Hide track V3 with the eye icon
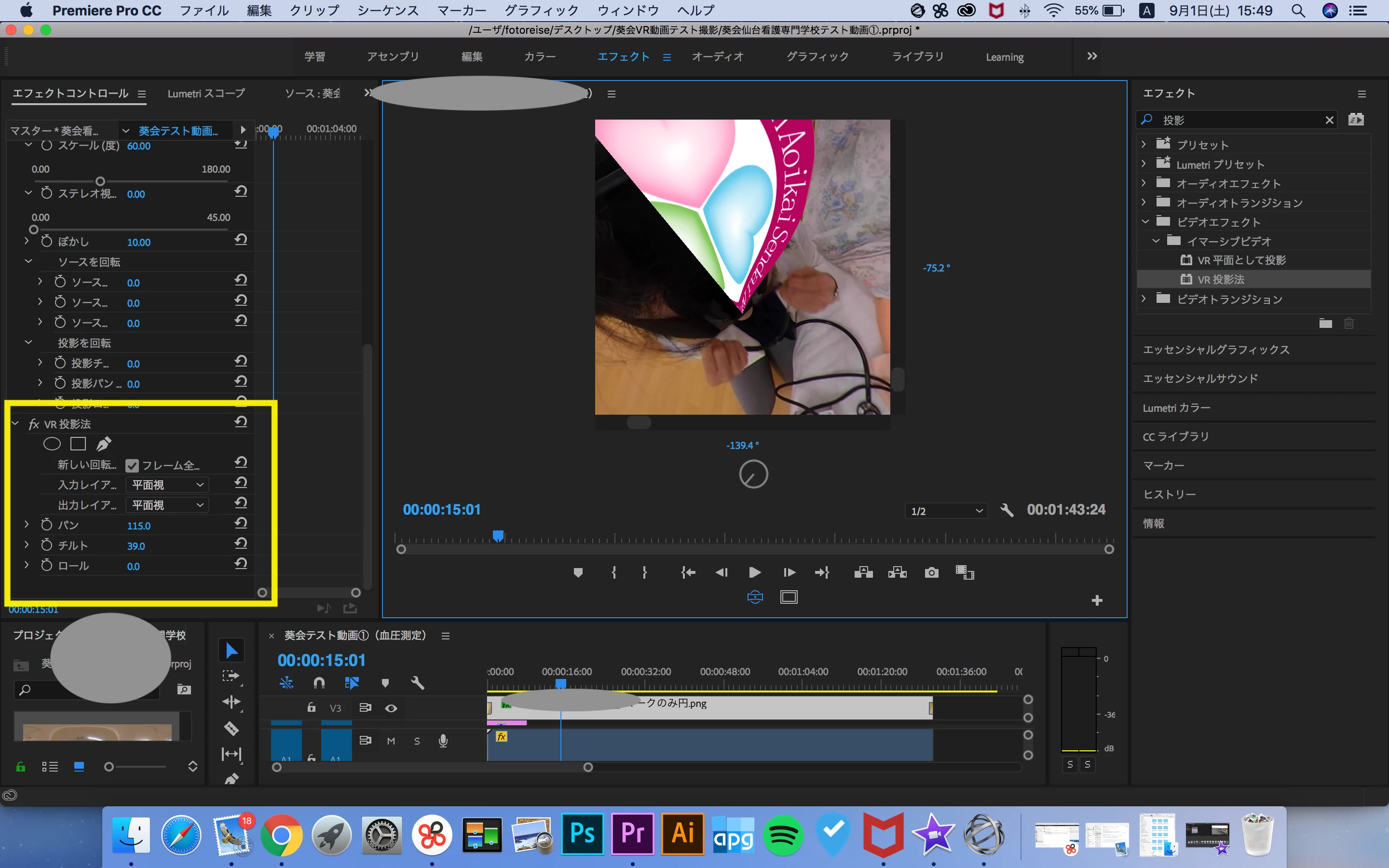This screenshot has width=1389, height=868. [391, 708]
